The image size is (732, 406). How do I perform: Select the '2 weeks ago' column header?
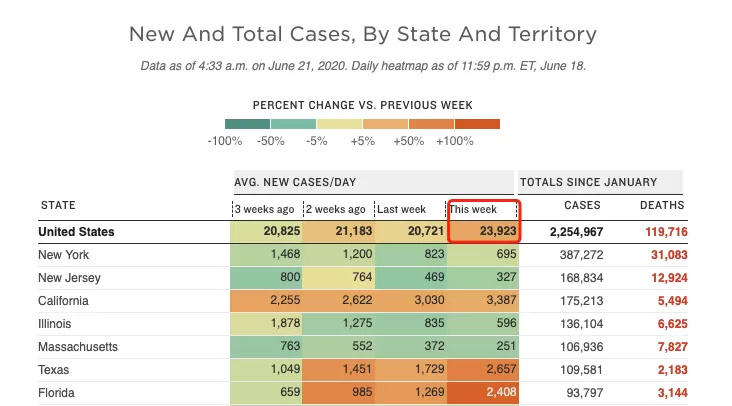tap(335, 209)
